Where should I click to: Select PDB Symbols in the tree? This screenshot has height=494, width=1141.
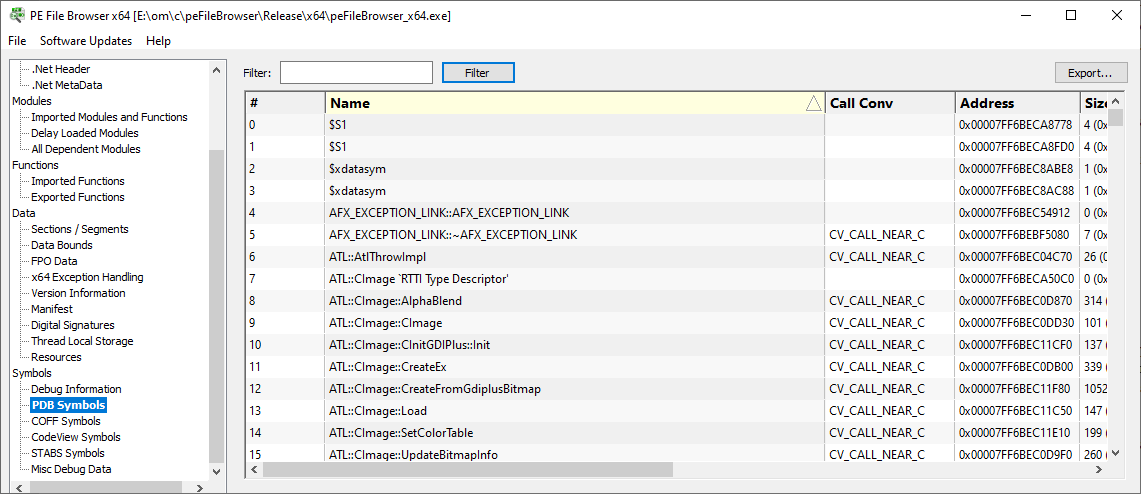click(x=69, y=405)
